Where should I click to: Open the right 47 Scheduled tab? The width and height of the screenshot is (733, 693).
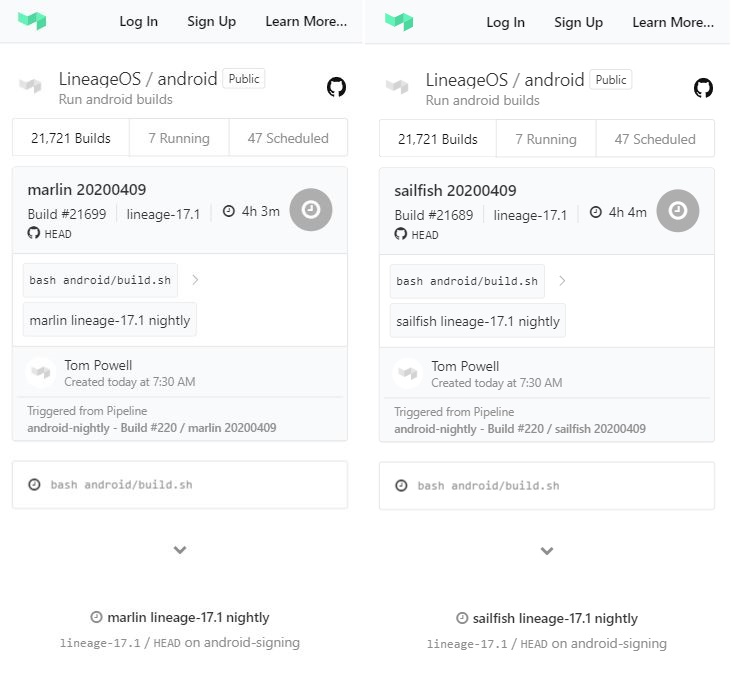(655, 139)
